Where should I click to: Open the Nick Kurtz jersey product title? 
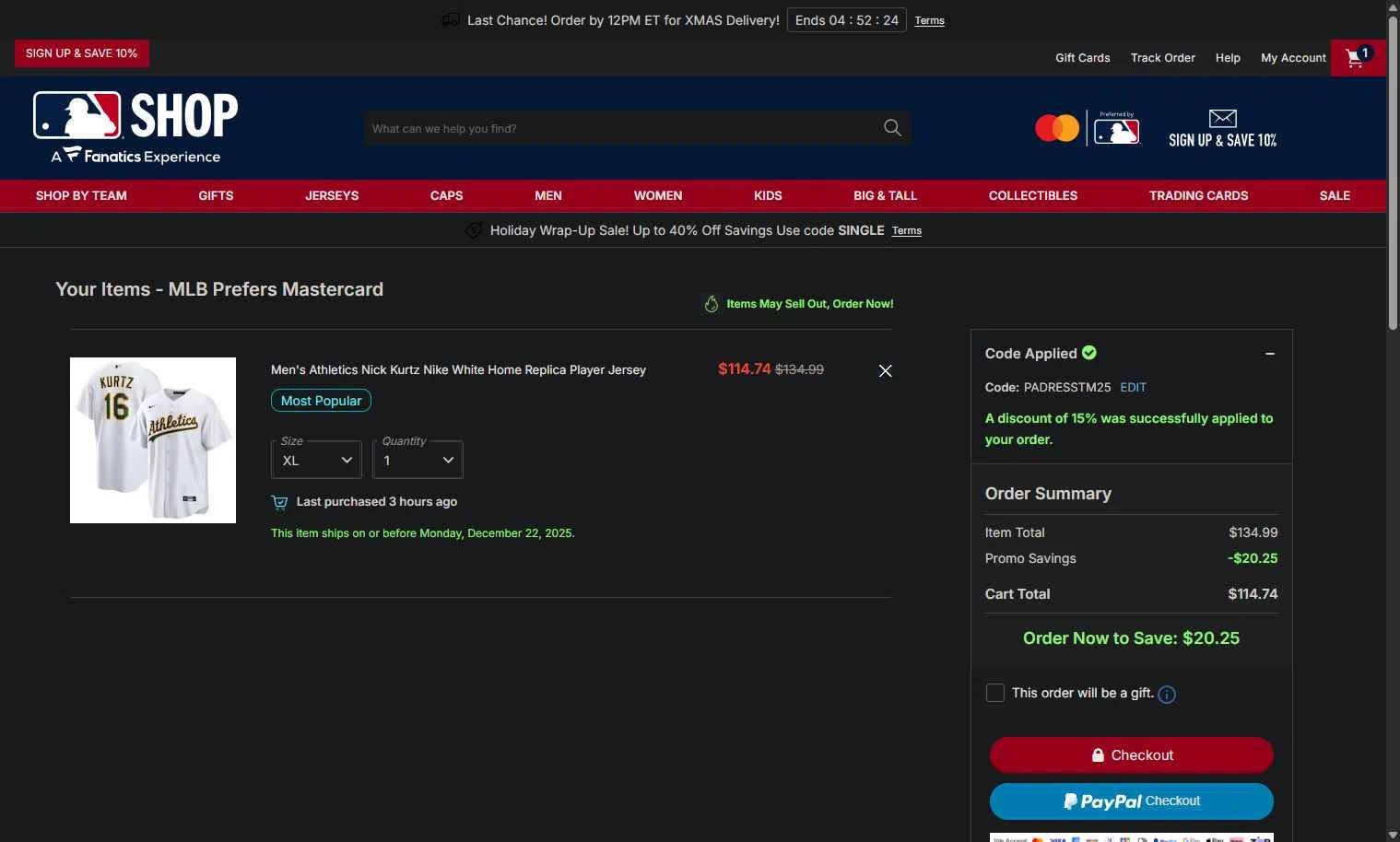(x=458, y=369)
